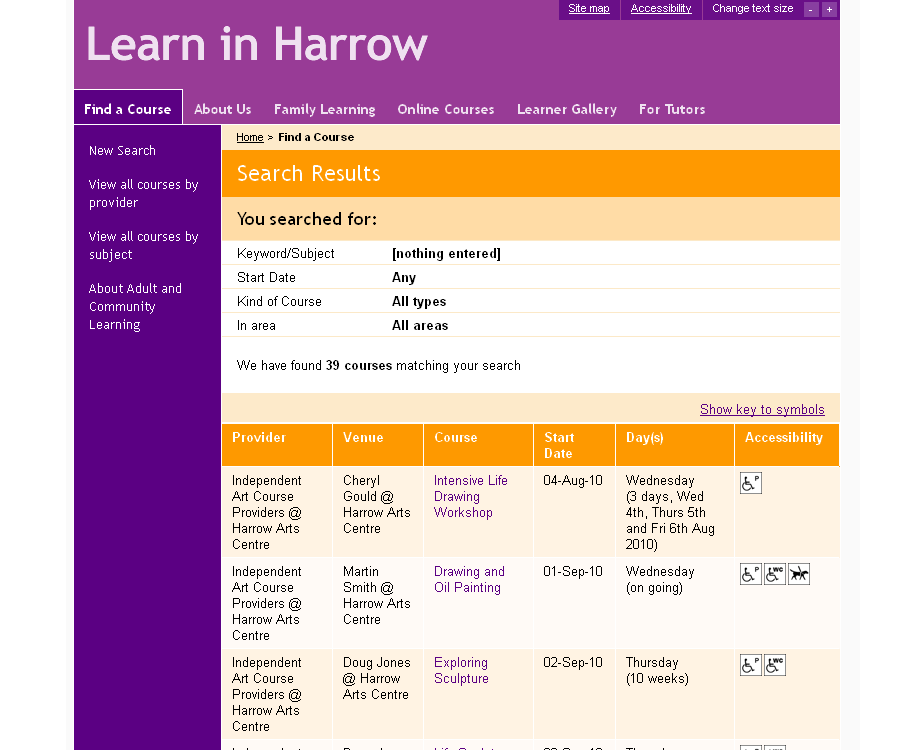Open the Learner Gallery tab
The height and width of the screenshot is (750, 920).
tap(567, 109)
